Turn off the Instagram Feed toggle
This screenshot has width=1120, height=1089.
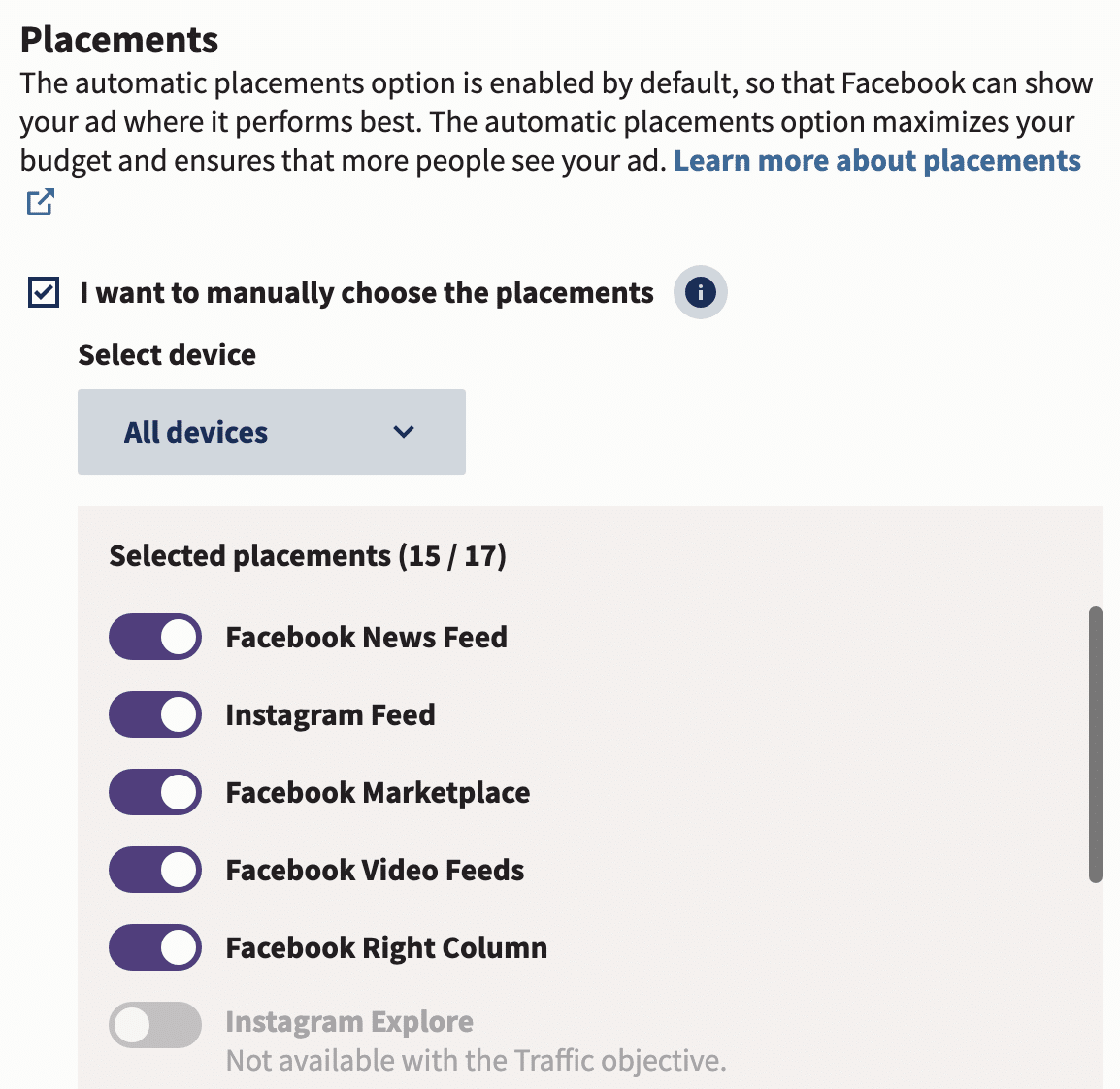pos(154,714)
